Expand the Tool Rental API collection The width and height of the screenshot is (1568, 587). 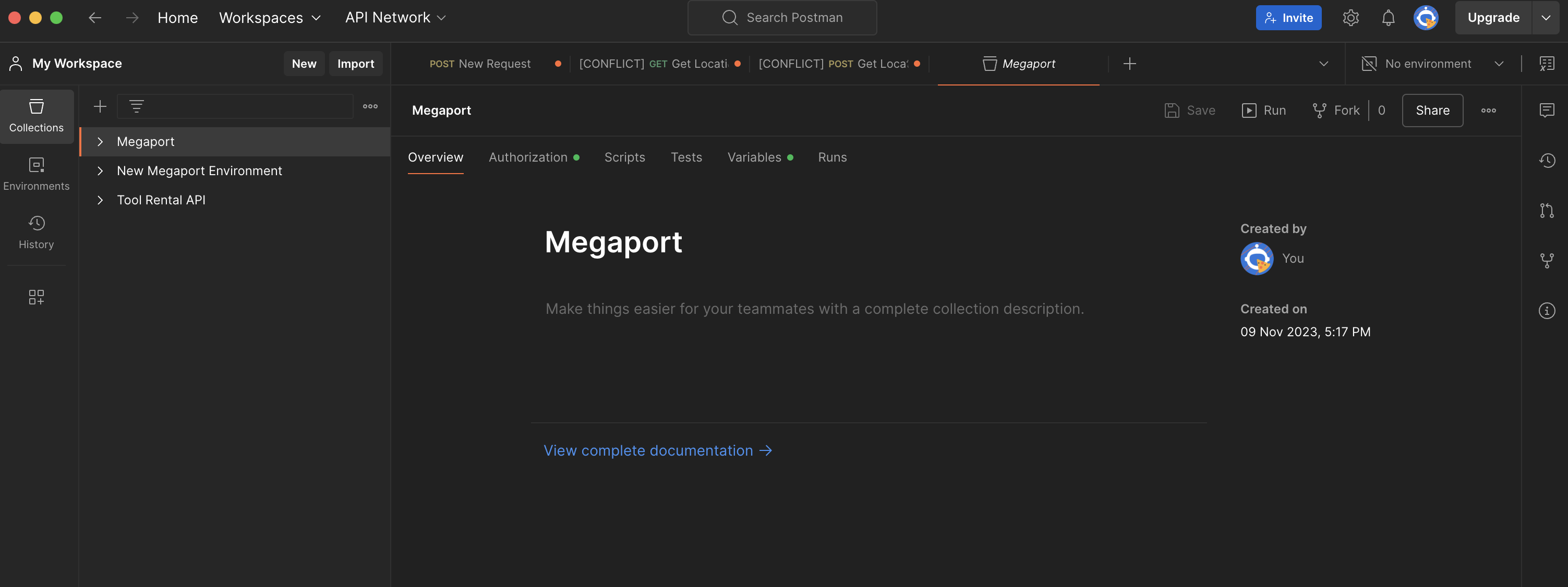[x=101, y=200]
